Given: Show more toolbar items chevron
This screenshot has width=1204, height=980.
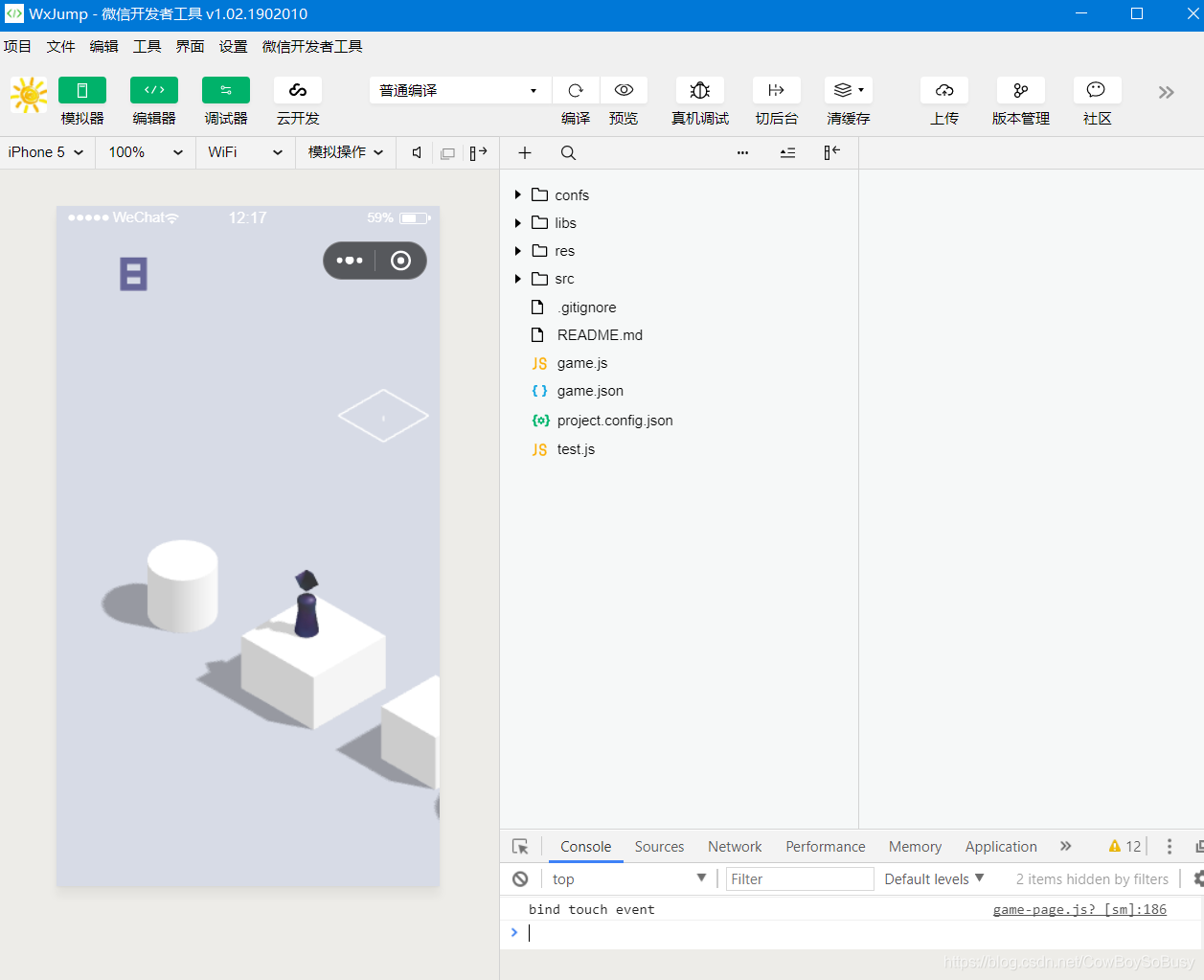Looking at the screenshot, I should [x=1166, y=92].
